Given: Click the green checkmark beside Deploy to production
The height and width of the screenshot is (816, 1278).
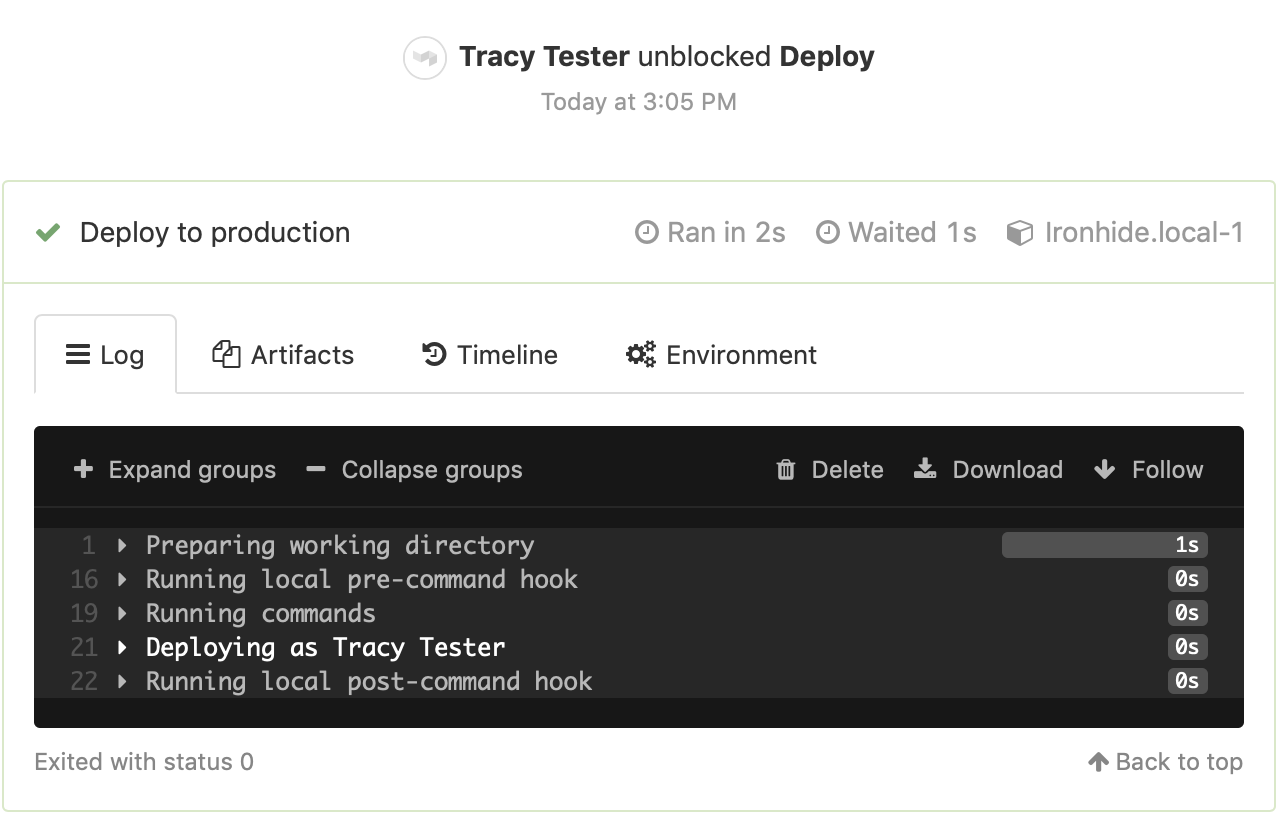Looking at the screenshot, I should (x=47, y=232).
